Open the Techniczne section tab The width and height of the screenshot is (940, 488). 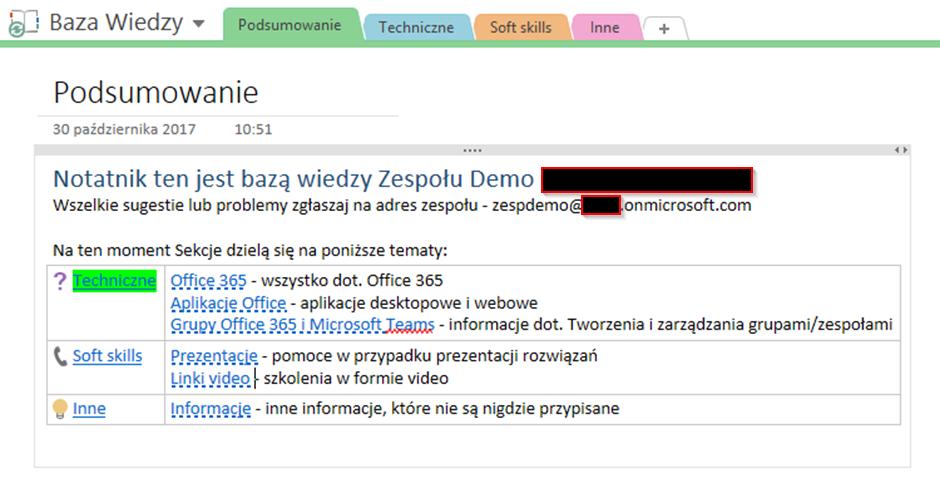pyautogui.click(x=416, y=27)
